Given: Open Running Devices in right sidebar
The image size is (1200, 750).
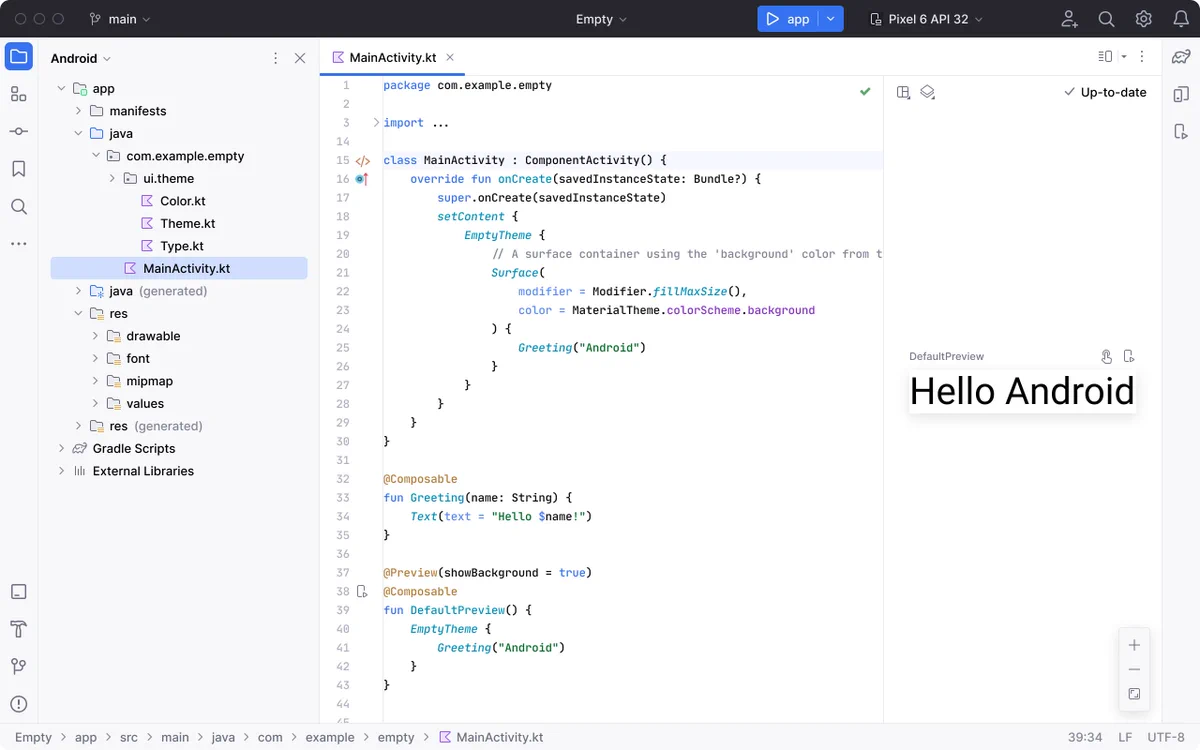Looking at the screenshot, I should click(1181, 131).
